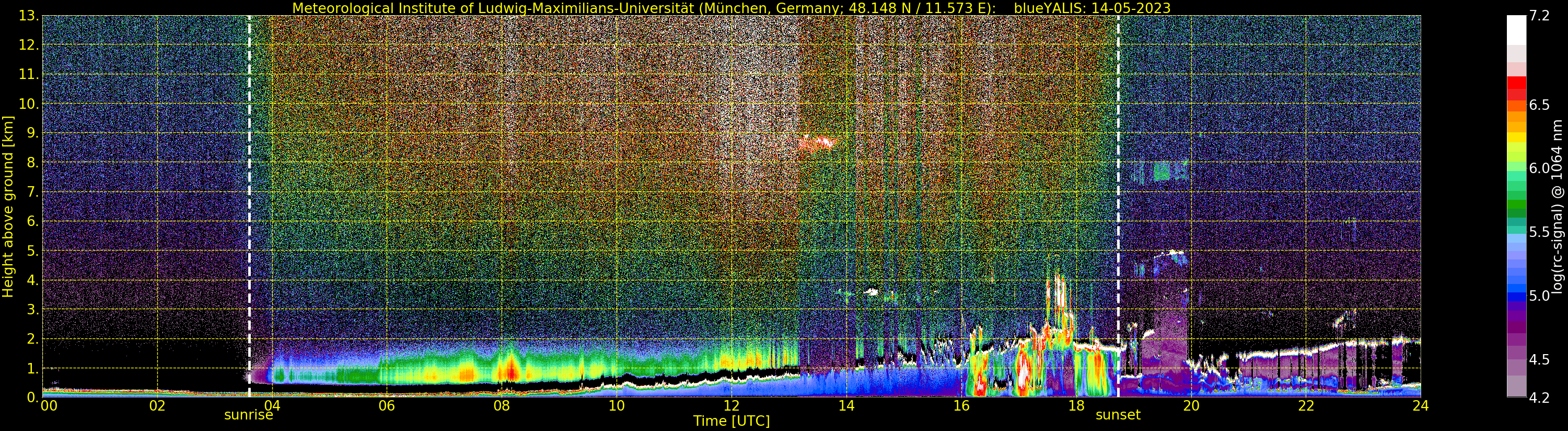The height and width of the screenshot is (431, 1568).
Task: Click the colorbar value '5.0'
Action: [x=1539, y=296]
